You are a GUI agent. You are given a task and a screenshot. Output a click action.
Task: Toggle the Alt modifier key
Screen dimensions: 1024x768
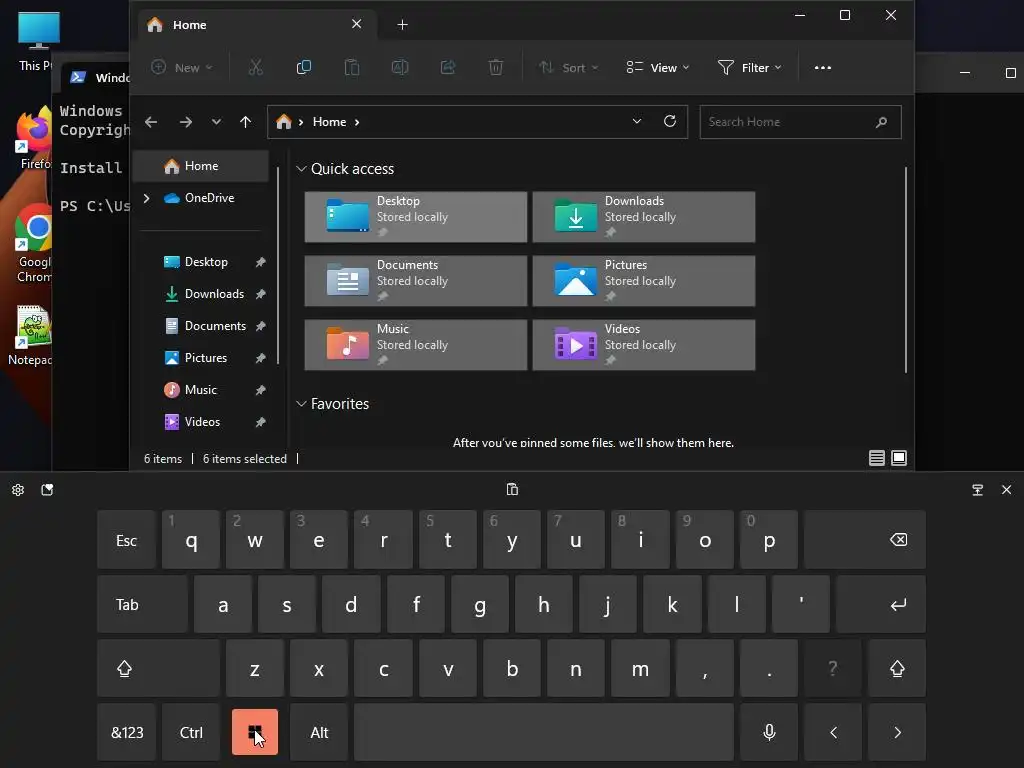coord(319,732)
